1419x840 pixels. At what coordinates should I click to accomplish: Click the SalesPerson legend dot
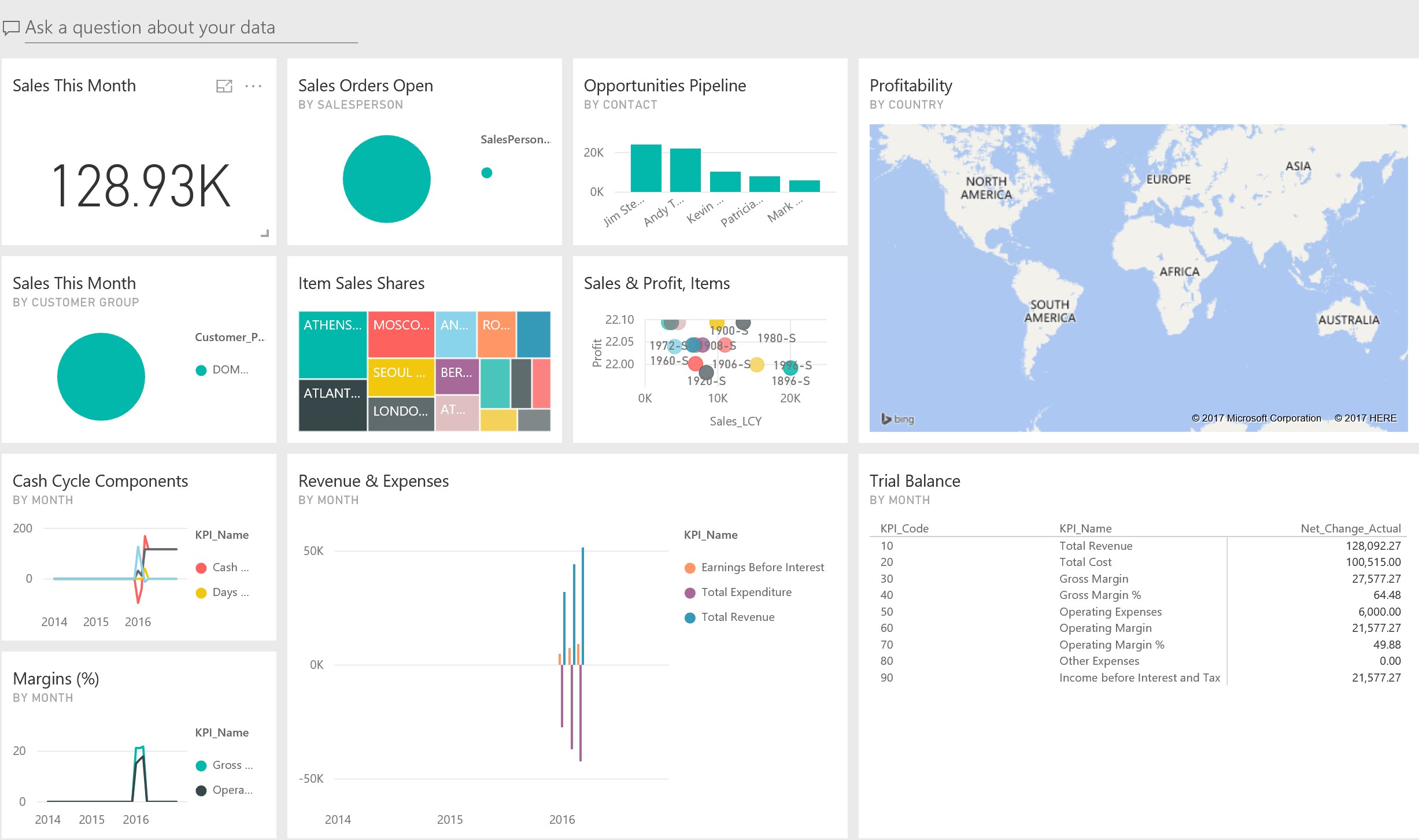487,172
